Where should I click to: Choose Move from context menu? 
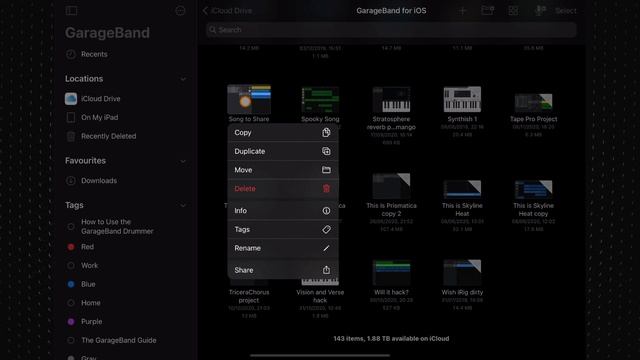tap(283, 170)
